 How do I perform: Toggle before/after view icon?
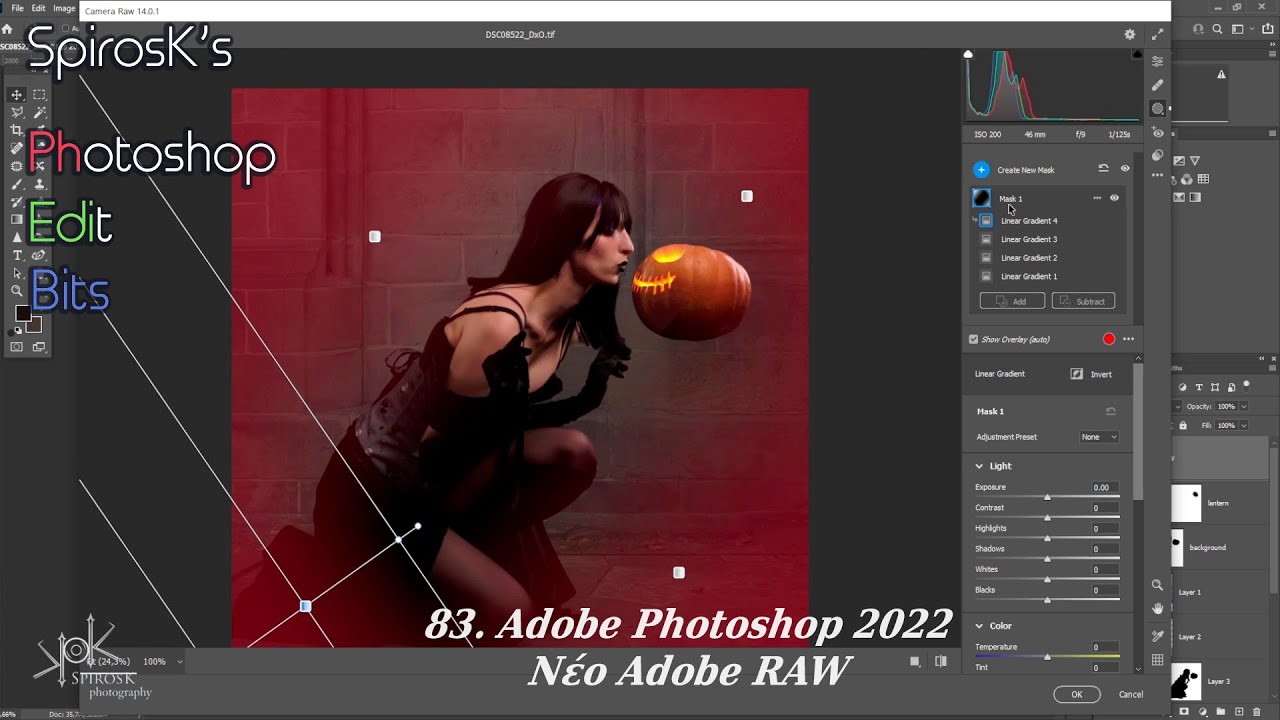(x=940, y=661)
